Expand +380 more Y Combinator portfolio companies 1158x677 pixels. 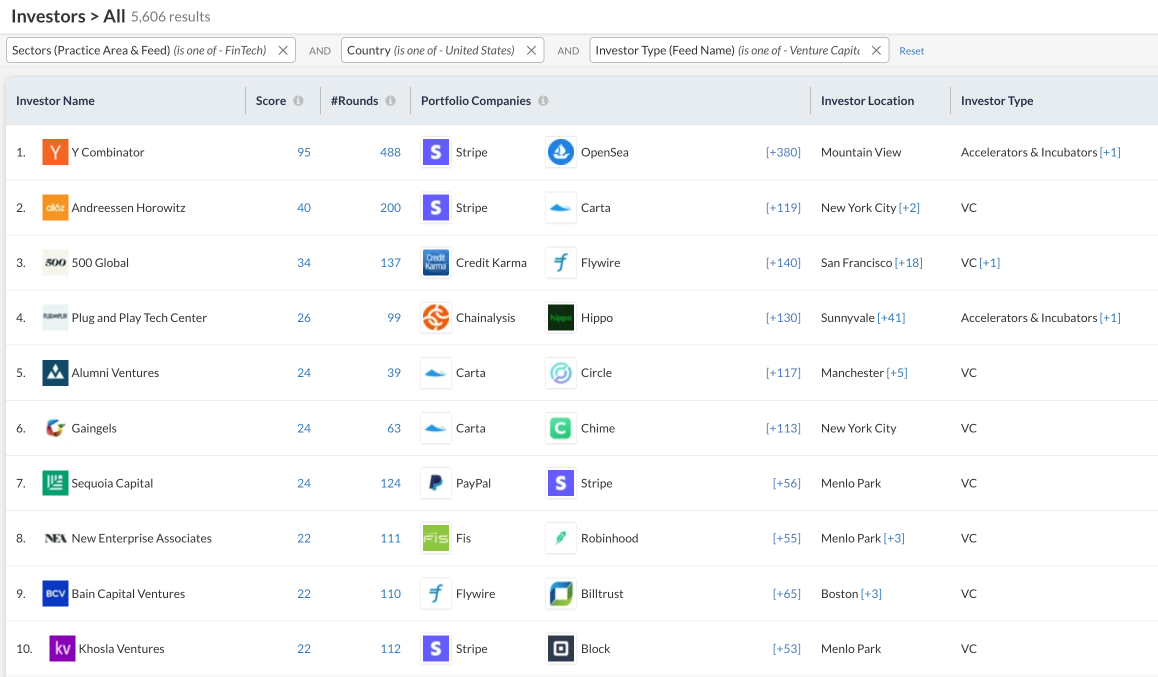(783, 153)
